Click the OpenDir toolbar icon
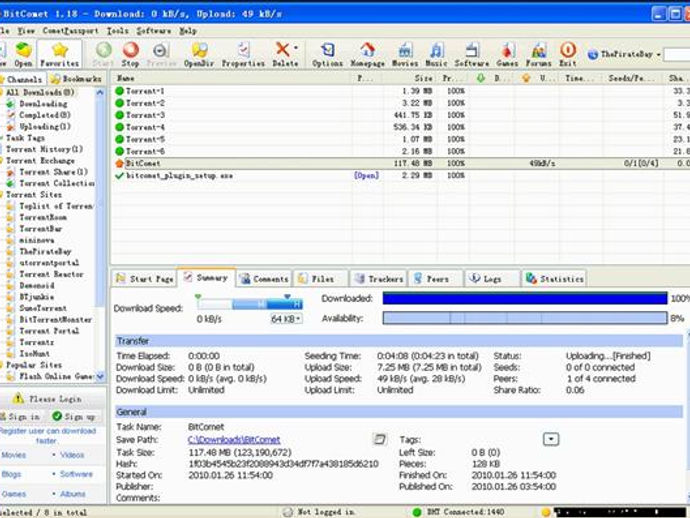 click(x=199, y=55)
